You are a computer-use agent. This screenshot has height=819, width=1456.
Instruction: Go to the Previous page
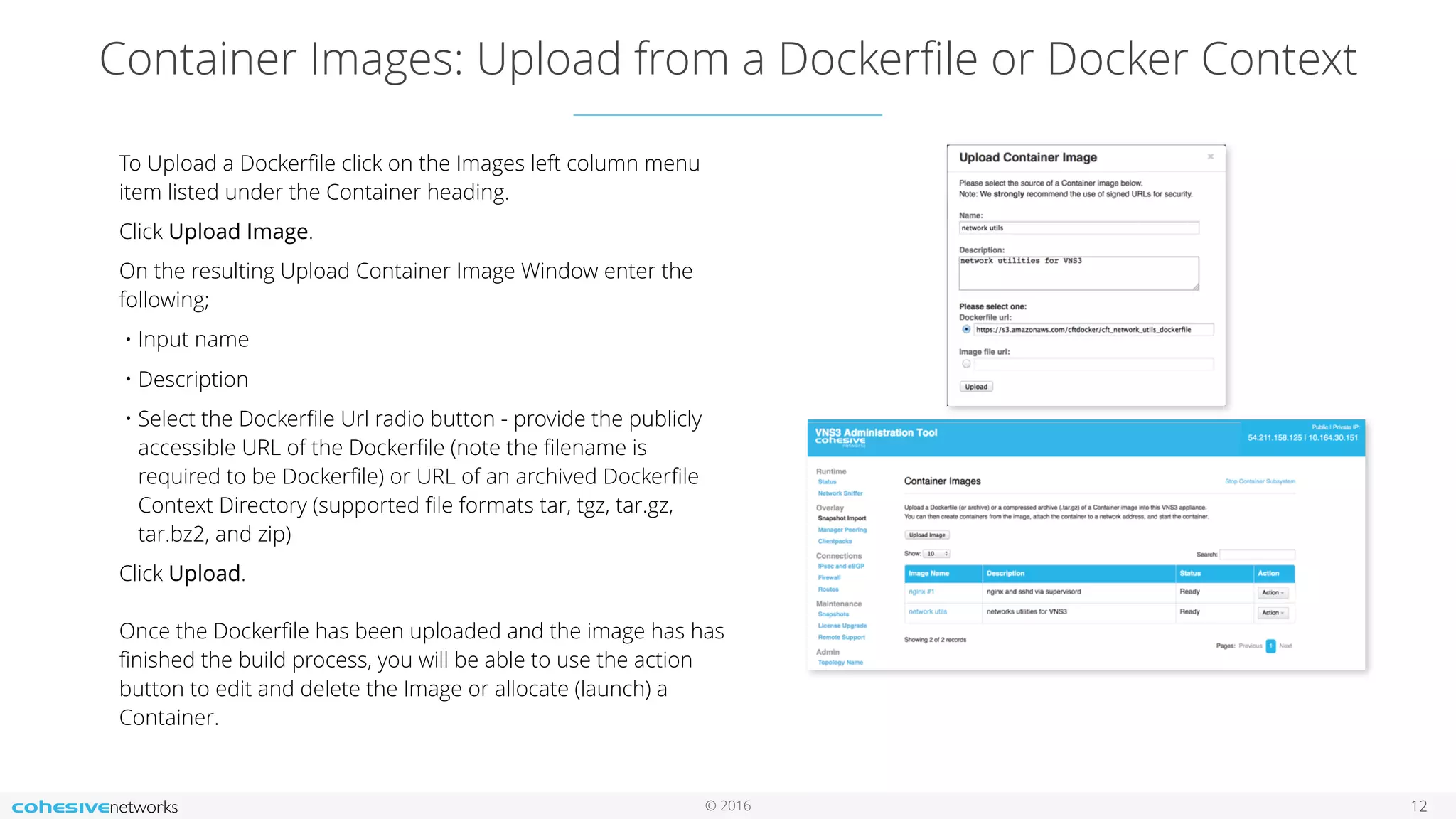pyautogui.click(x=1250, y=646)
